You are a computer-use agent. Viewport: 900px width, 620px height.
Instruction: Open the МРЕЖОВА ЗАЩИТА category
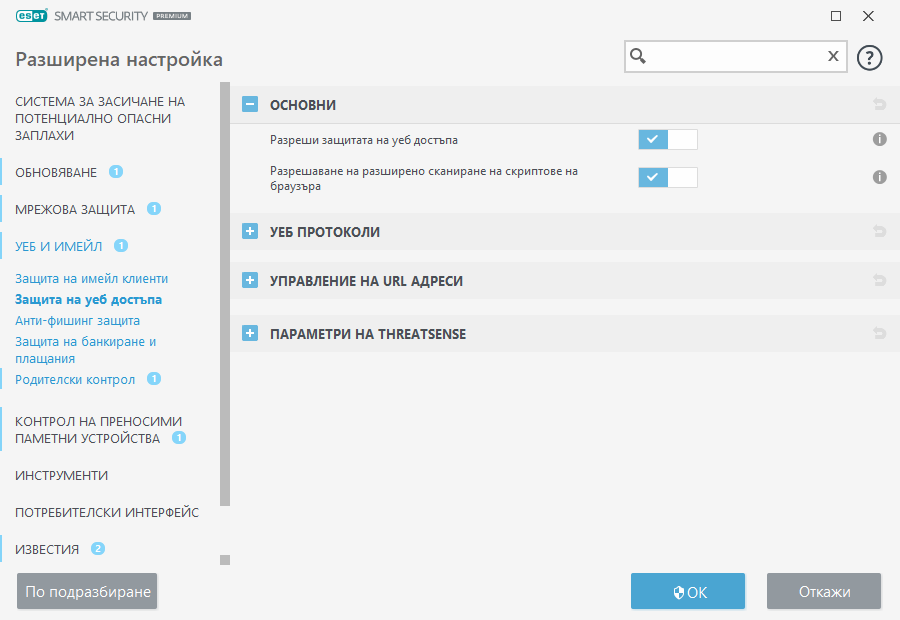tap(75, 210)
